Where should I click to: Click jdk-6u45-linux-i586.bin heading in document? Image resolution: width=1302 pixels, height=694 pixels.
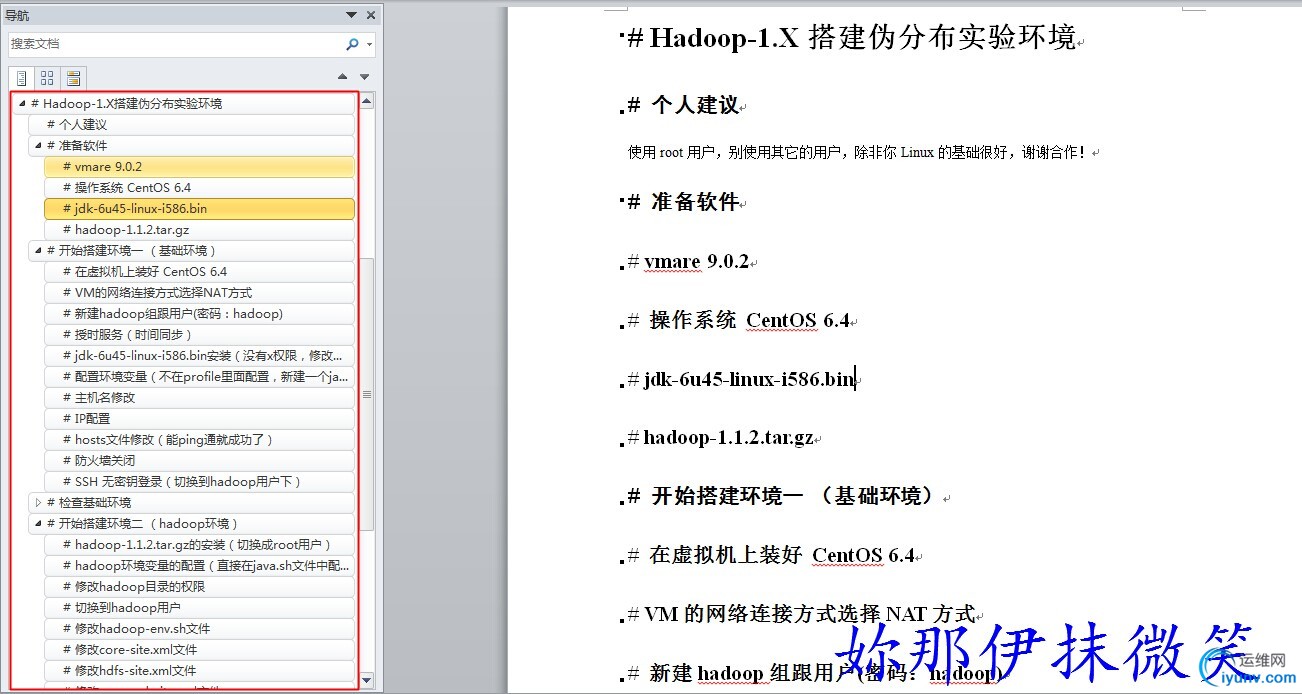pyautogui.click(x=741, y=379)
